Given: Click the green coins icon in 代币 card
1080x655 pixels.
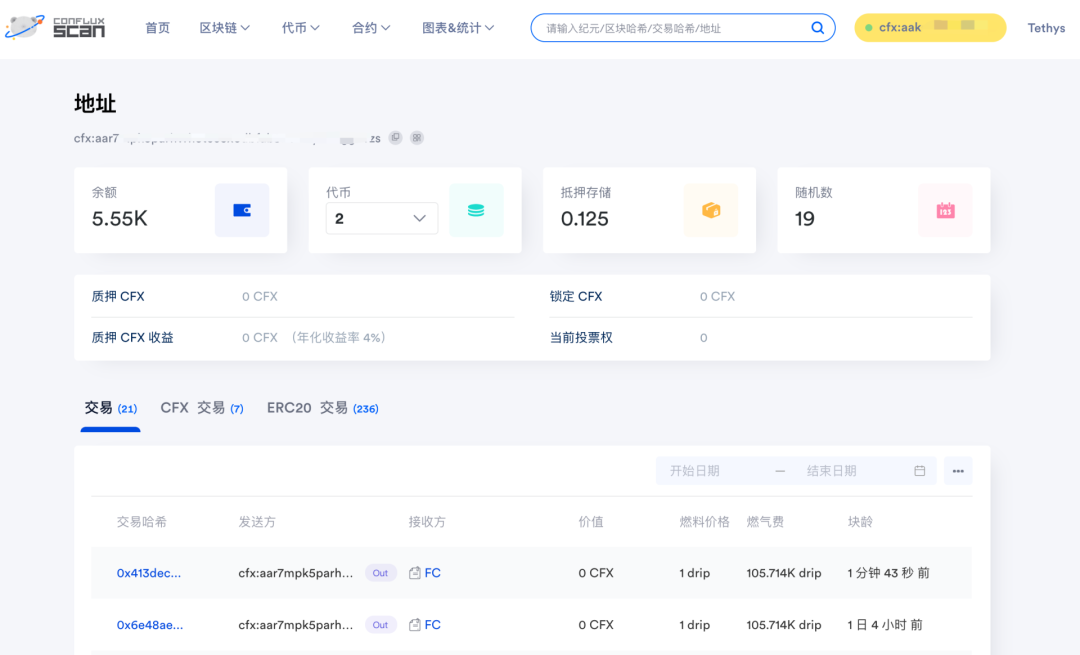Looking at the screenshot, I should point(476,210).
